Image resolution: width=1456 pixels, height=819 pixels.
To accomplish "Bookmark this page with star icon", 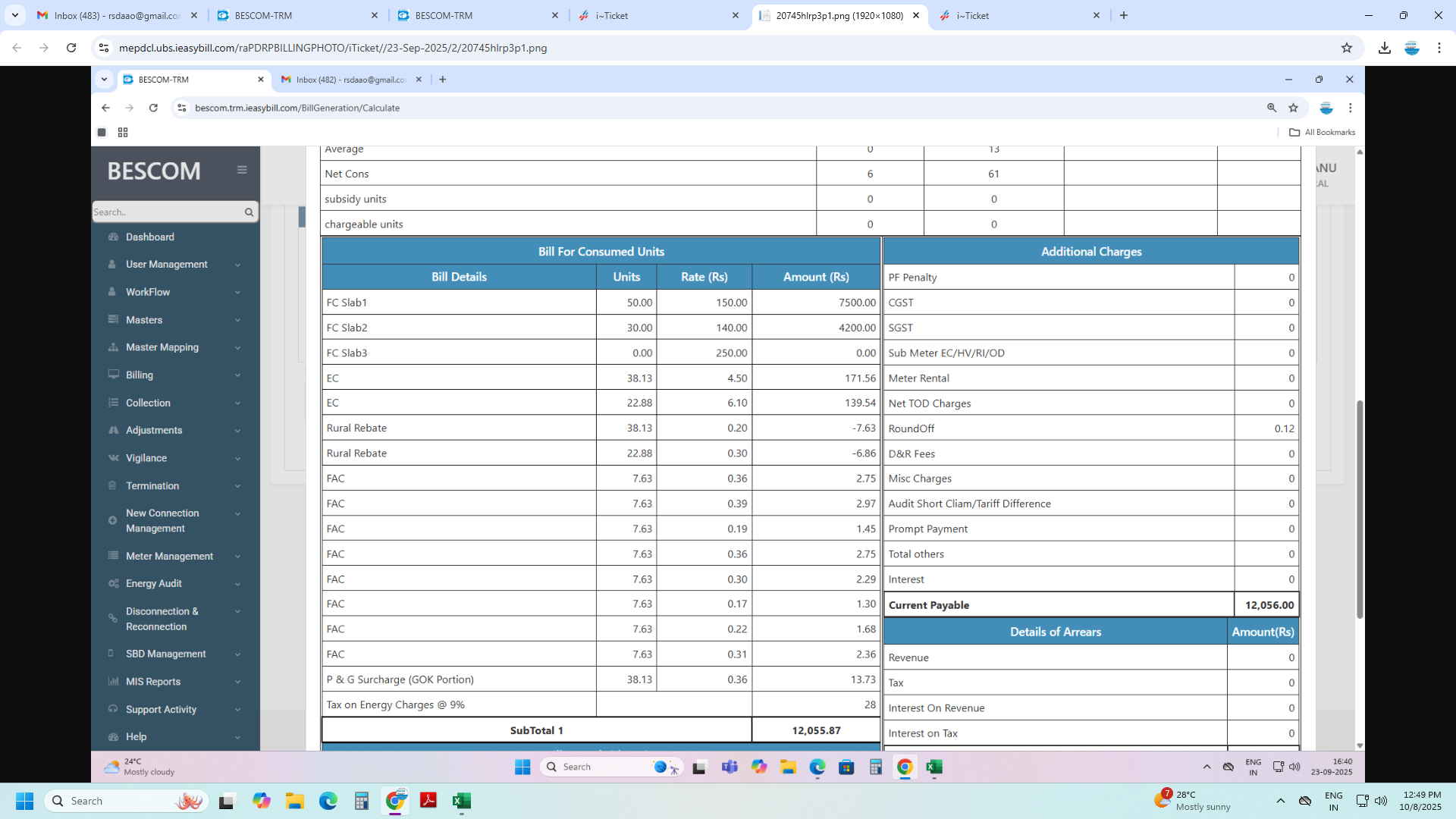I will pyautogui.click(x=1347, y=48).
